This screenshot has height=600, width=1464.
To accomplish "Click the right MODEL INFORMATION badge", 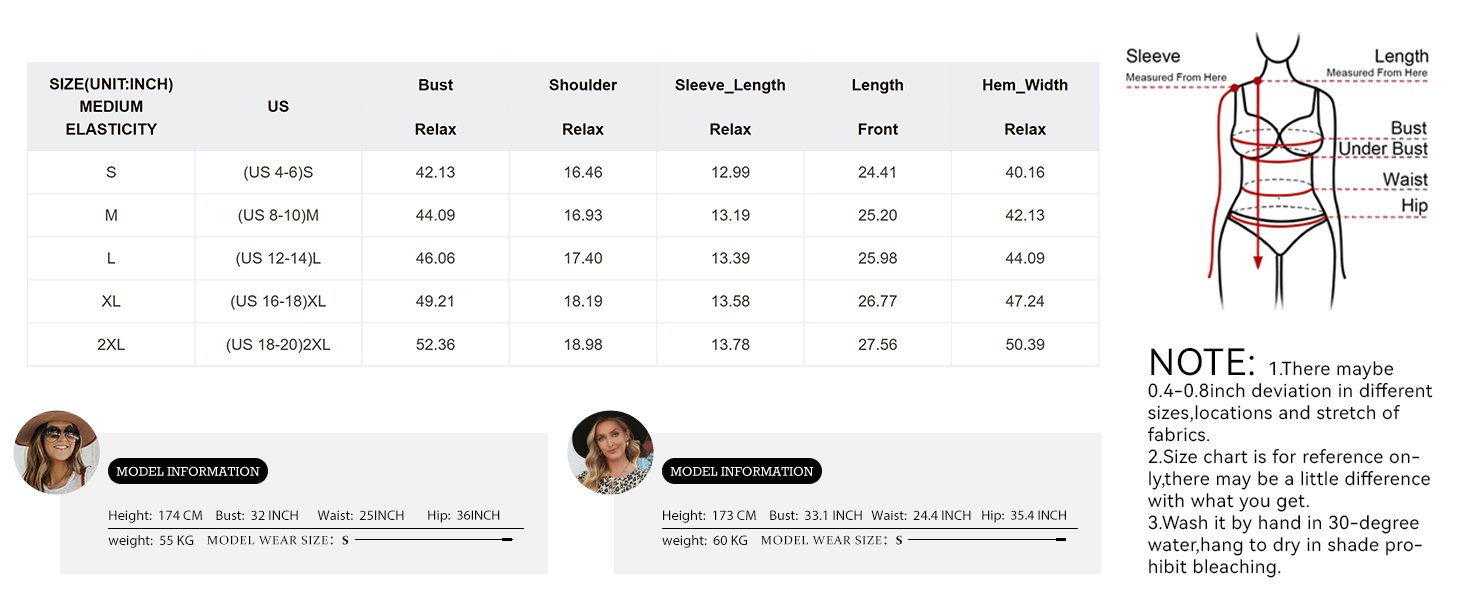I will [x=742, y=471].
